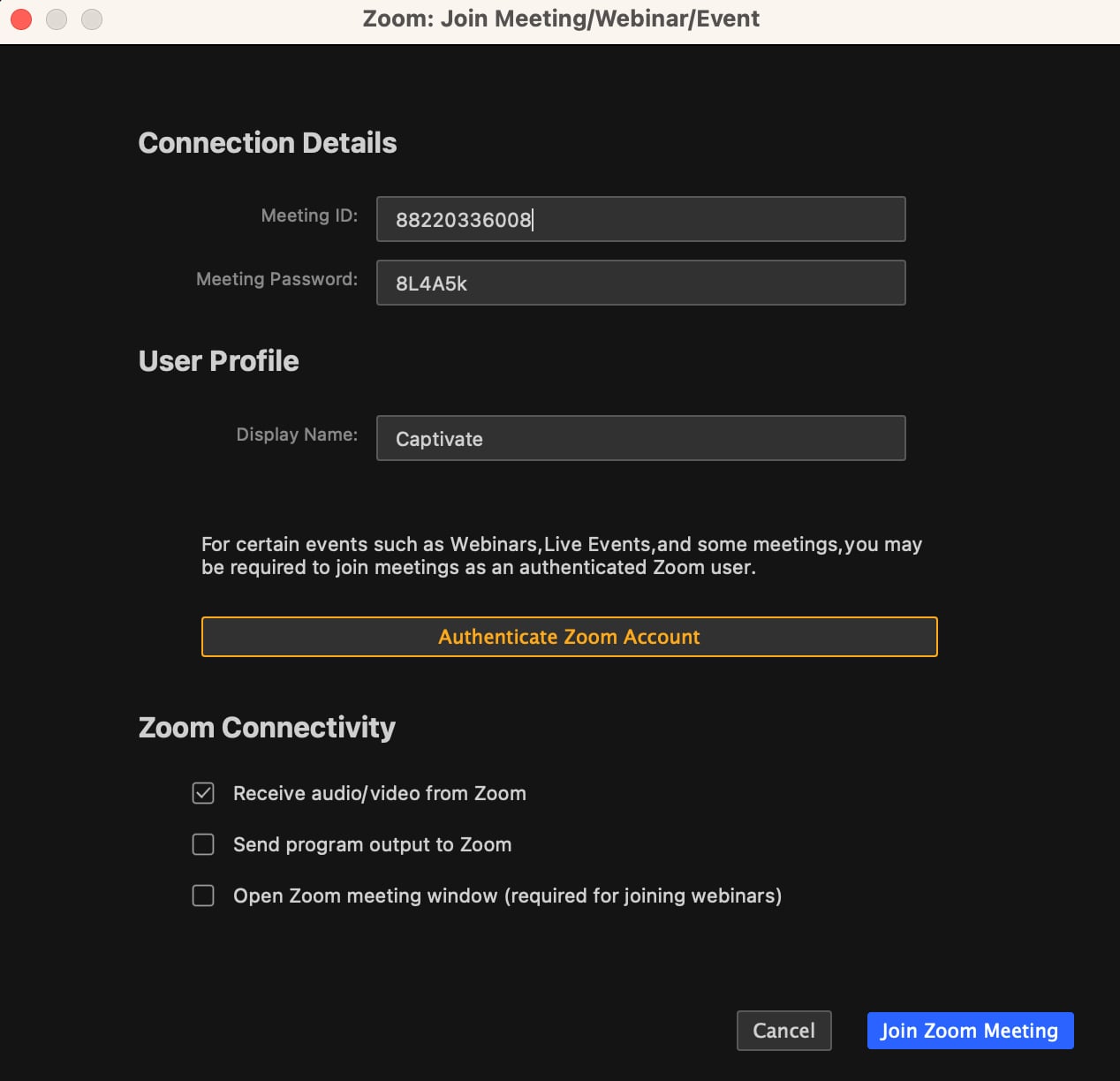Authenticate Zoom Account button
Screen dimensions: 1120x1081
pyautogui.click(x=569, y=637)
